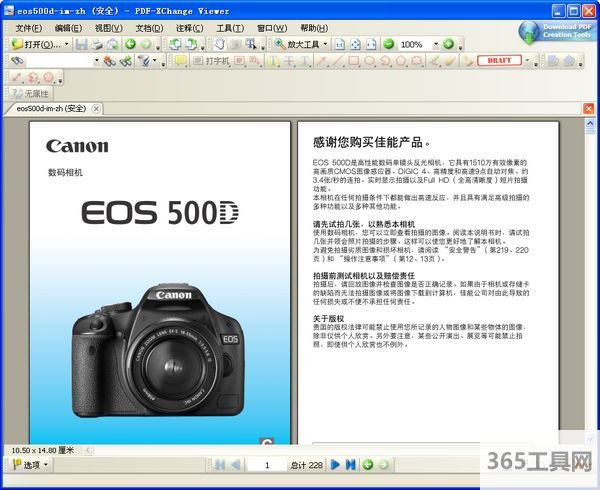This screenshot has width=600, height=490.
Task: Click the page number input field
Action: click(x=267, y=465)
